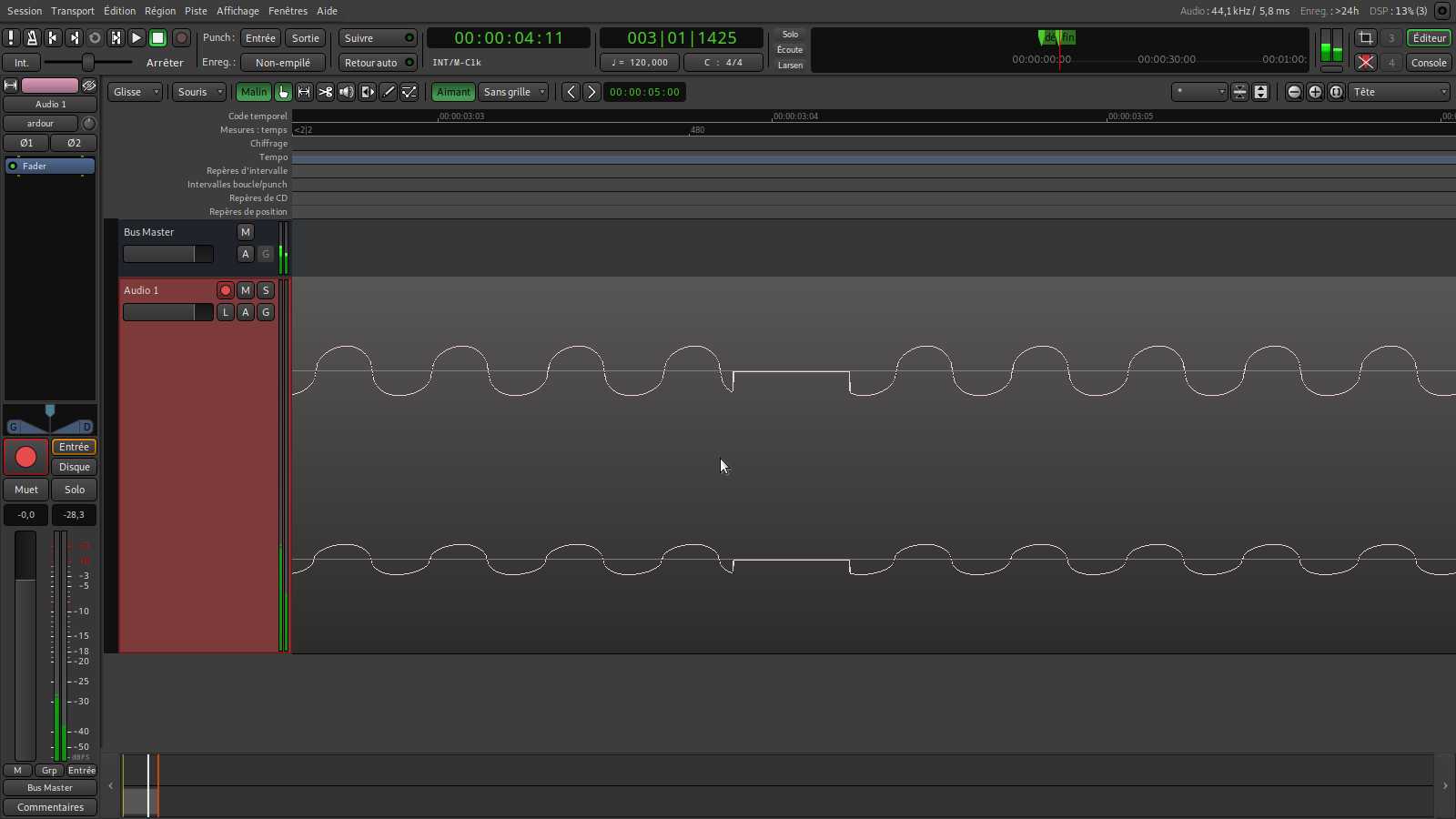
Task: Zoom out with the minus magnifier
Action: point(1294,92)
